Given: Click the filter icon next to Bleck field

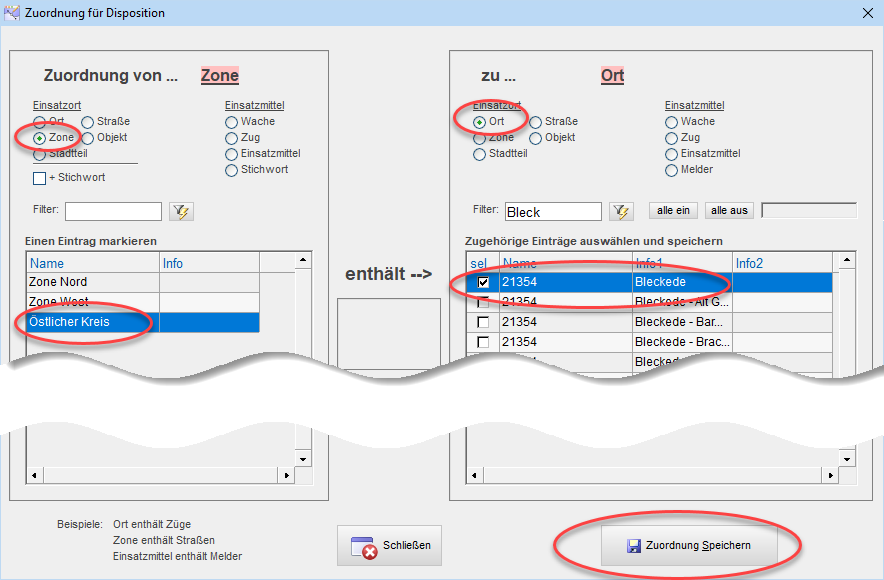Looking at the screenshot, I should pyautogui.click(x=621, y=211).
